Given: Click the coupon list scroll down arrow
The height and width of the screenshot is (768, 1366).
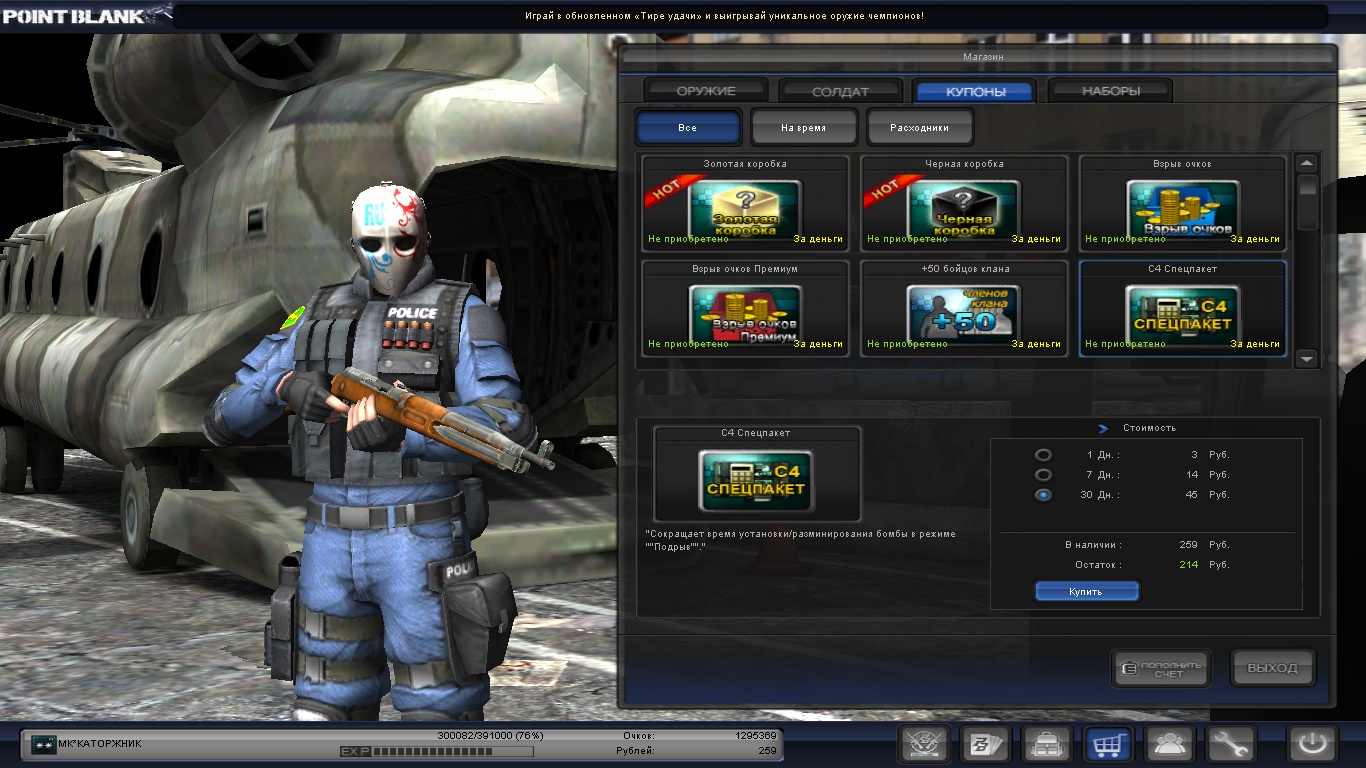Looking at the screenshot, I should (1307, 357).
